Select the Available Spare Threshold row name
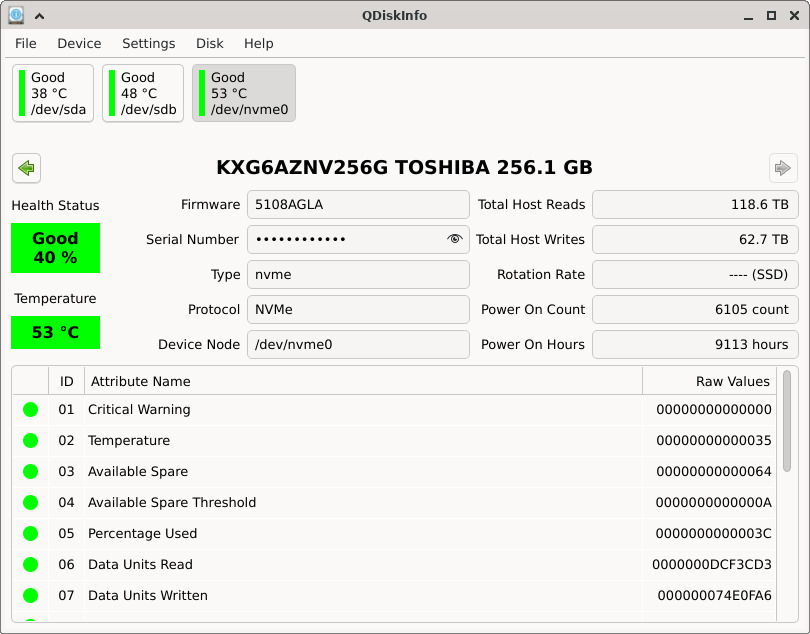810x634 pixels. pyautogui.click(x=172, y=503)
